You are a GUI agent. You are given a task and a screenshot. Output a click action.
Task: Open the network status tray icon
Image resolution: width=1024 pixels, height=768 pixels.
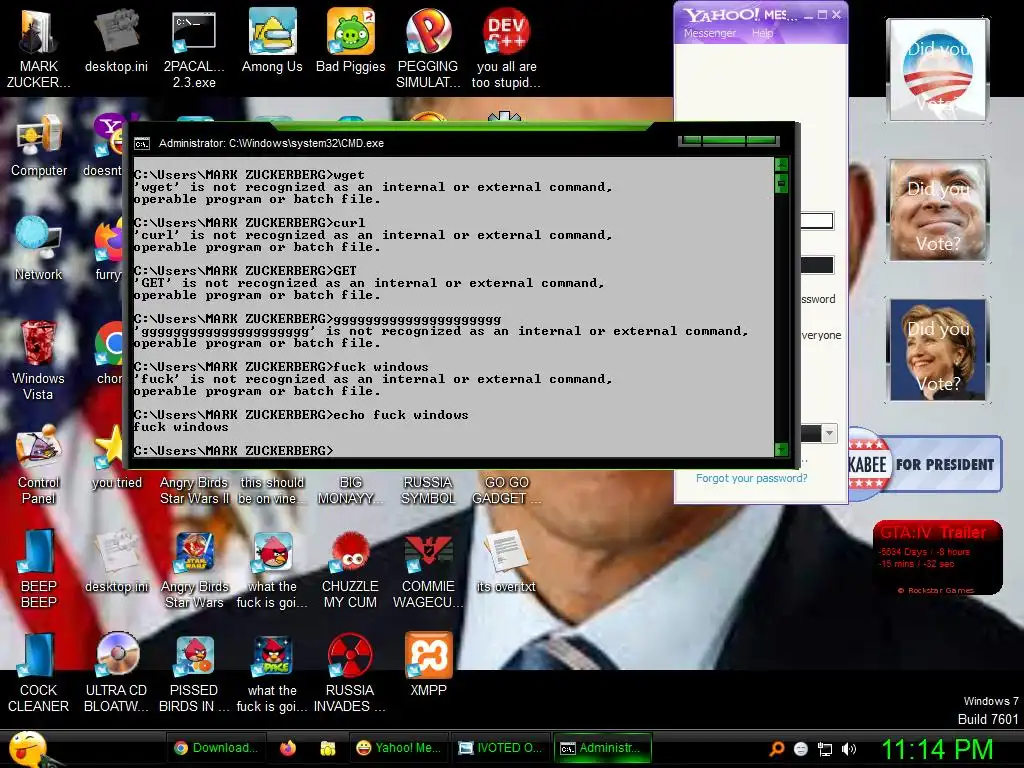pyautogui.click(x=825, y=749)
